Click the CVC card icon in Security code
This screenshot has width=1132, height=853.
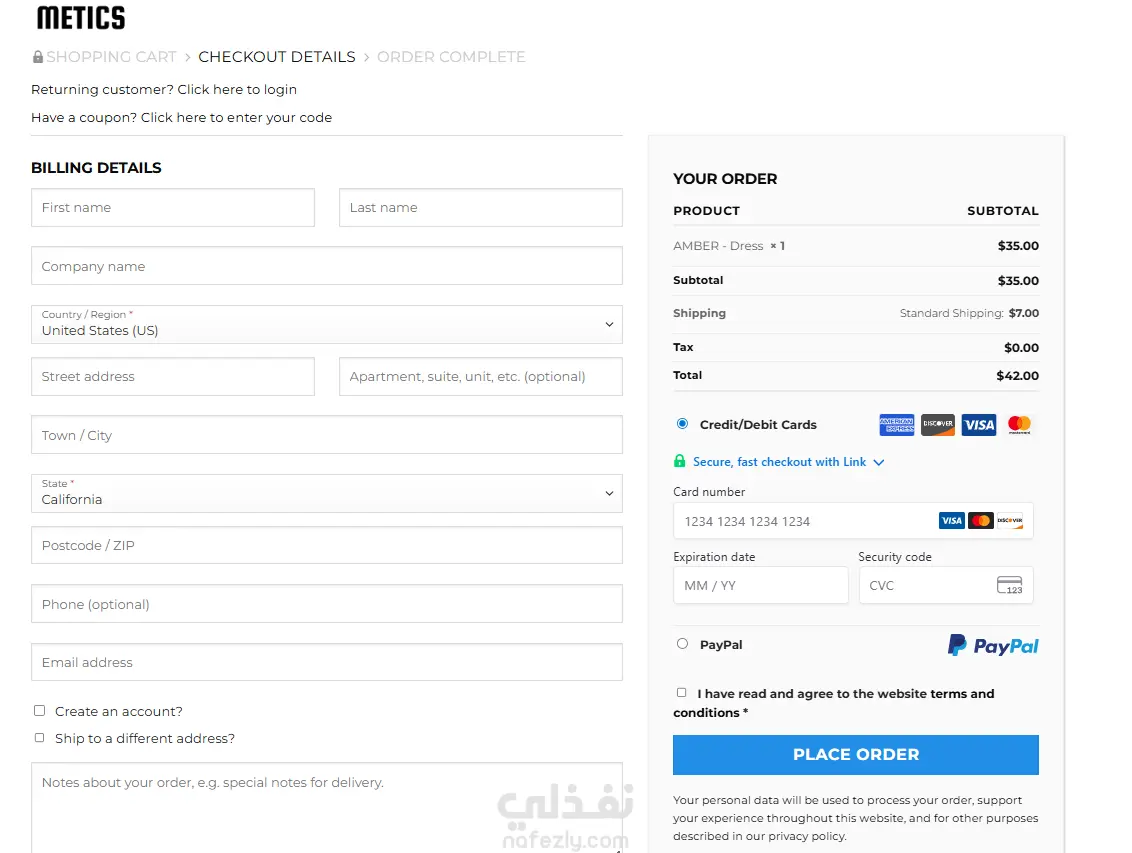pyautogui.click(x=1009, y=586)
